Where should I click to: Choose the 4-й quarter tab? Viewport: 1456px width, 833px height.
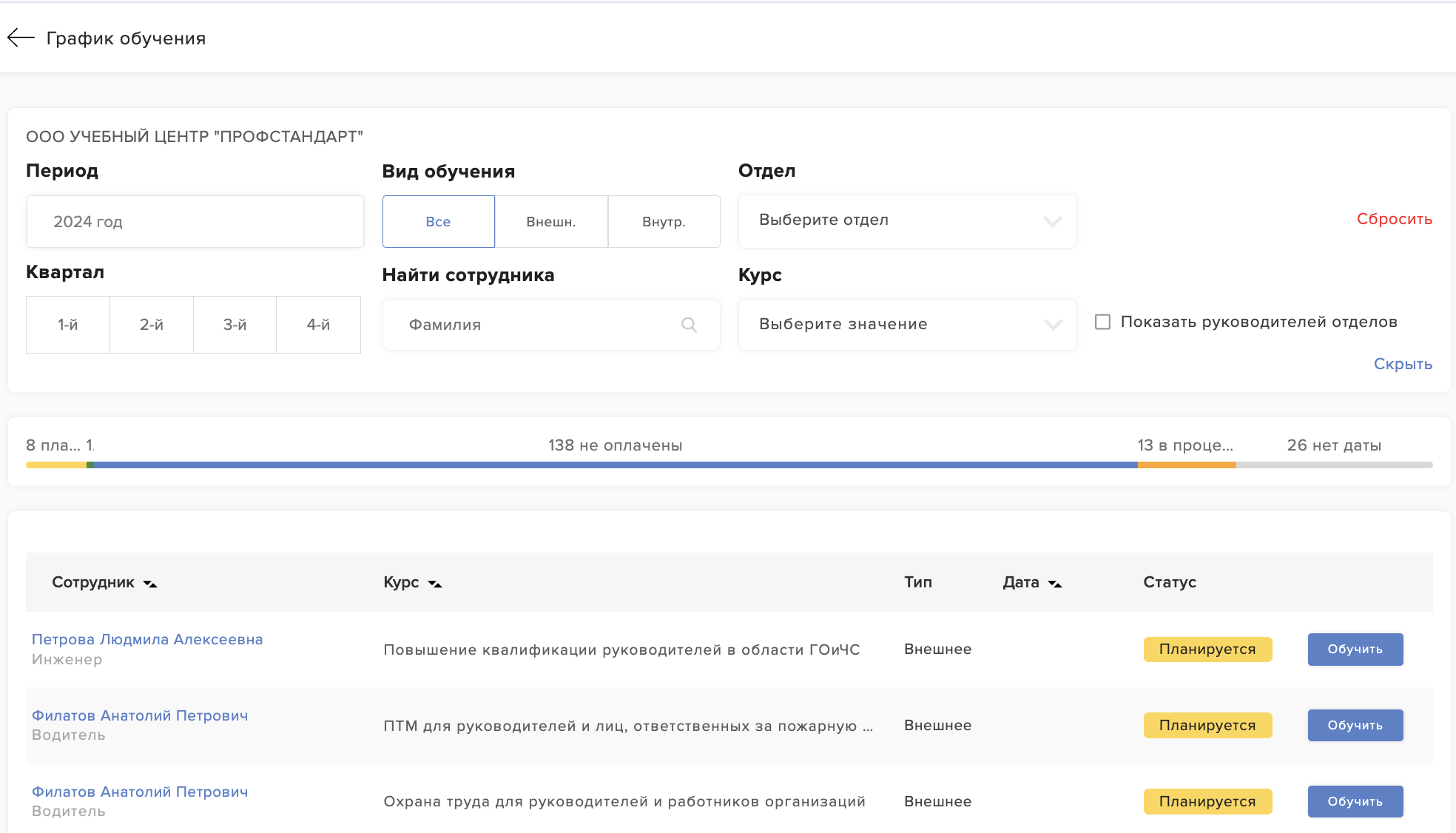coord(318,325)
